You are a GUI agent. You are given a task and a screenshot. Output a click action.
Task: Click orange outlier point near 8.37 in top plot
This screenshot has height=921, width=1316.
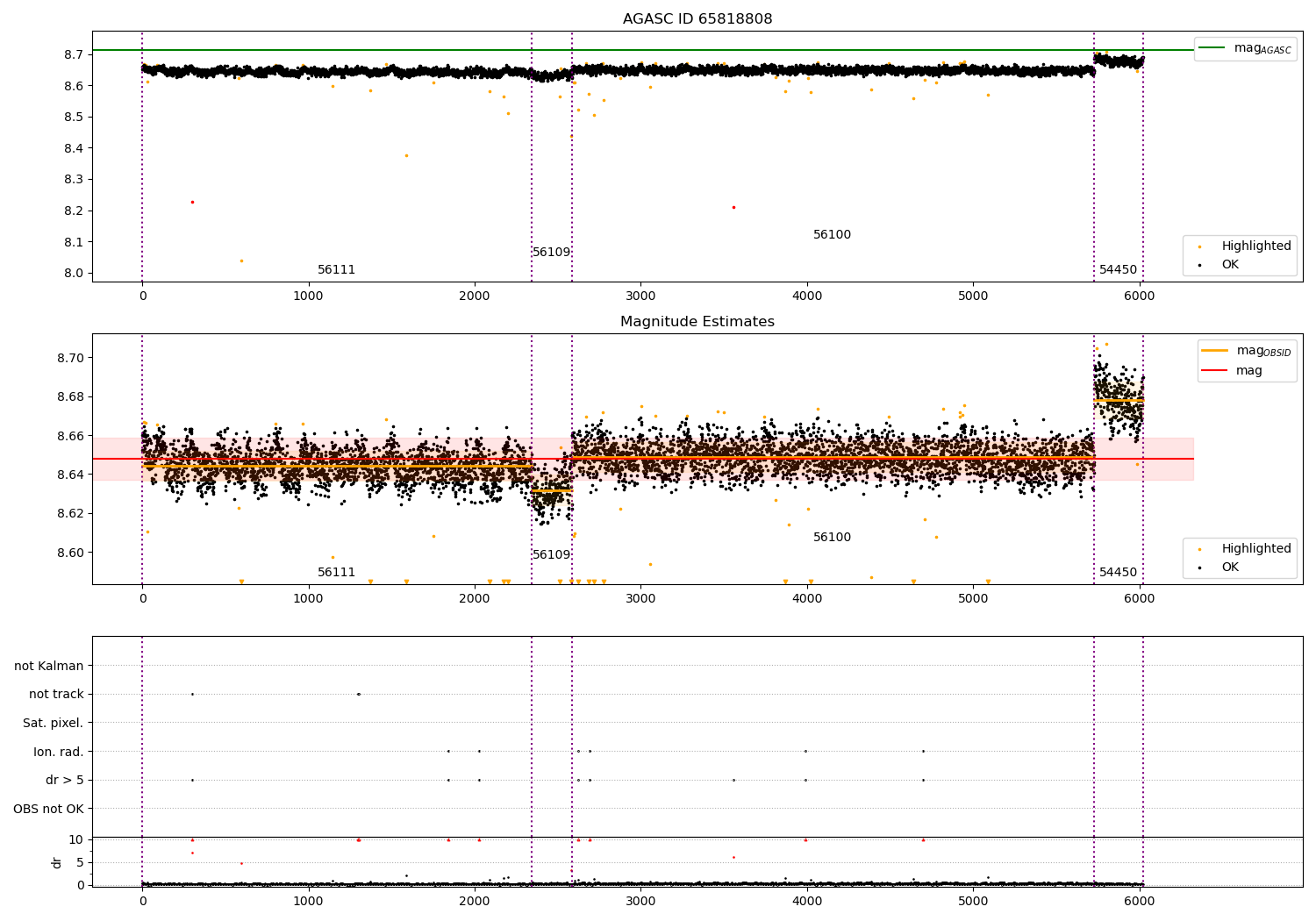pos(406,155)
